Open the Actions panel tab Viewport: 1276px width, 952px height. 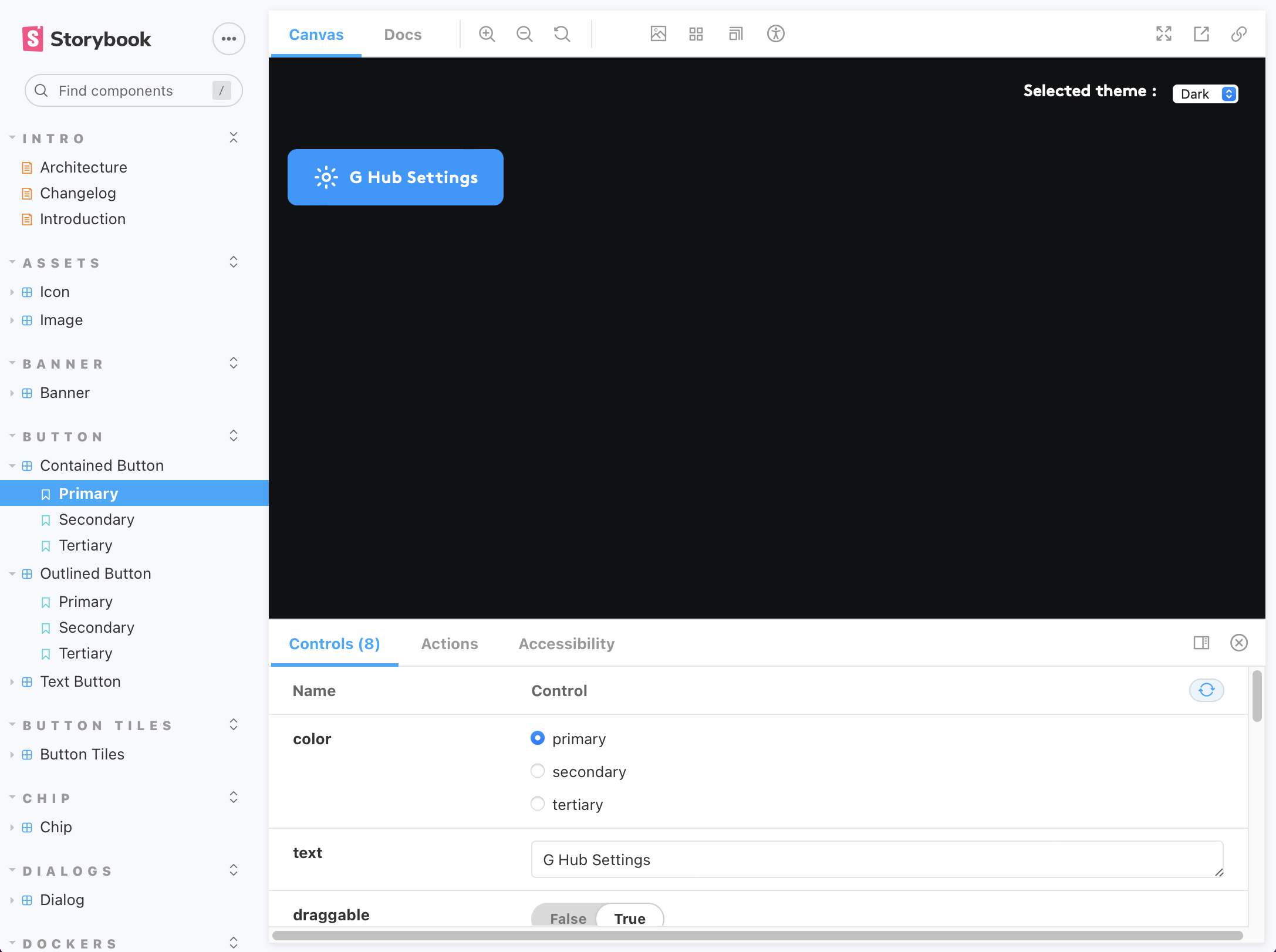449,644
